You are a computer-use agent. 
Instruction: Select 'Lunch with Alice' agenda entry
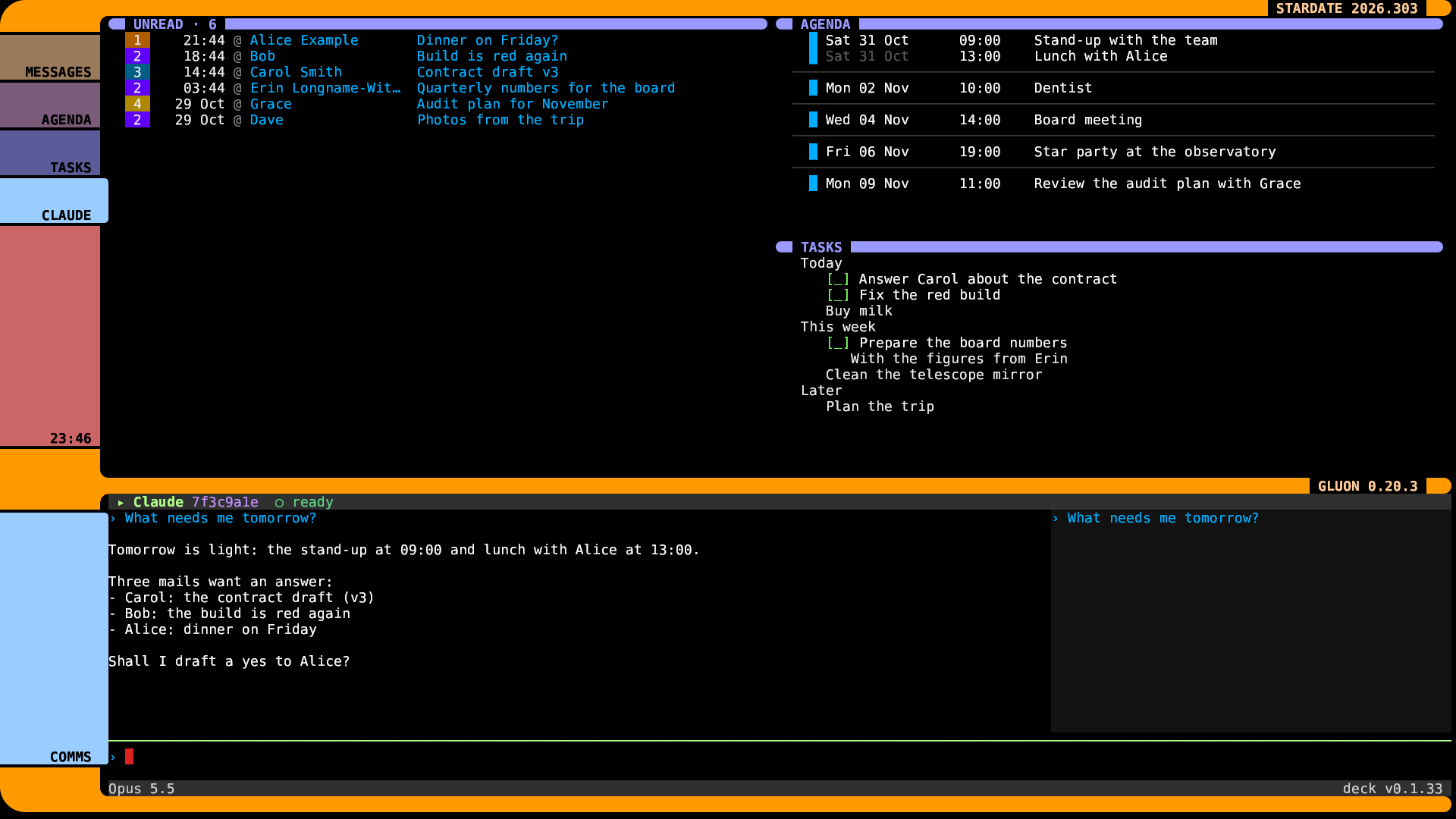[1101, 56]
